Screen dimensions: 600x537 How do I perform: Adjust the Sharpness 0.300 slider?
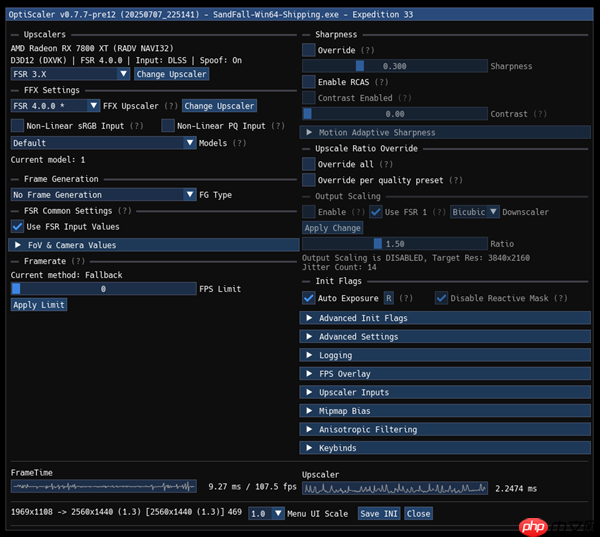tap(395, 66)
